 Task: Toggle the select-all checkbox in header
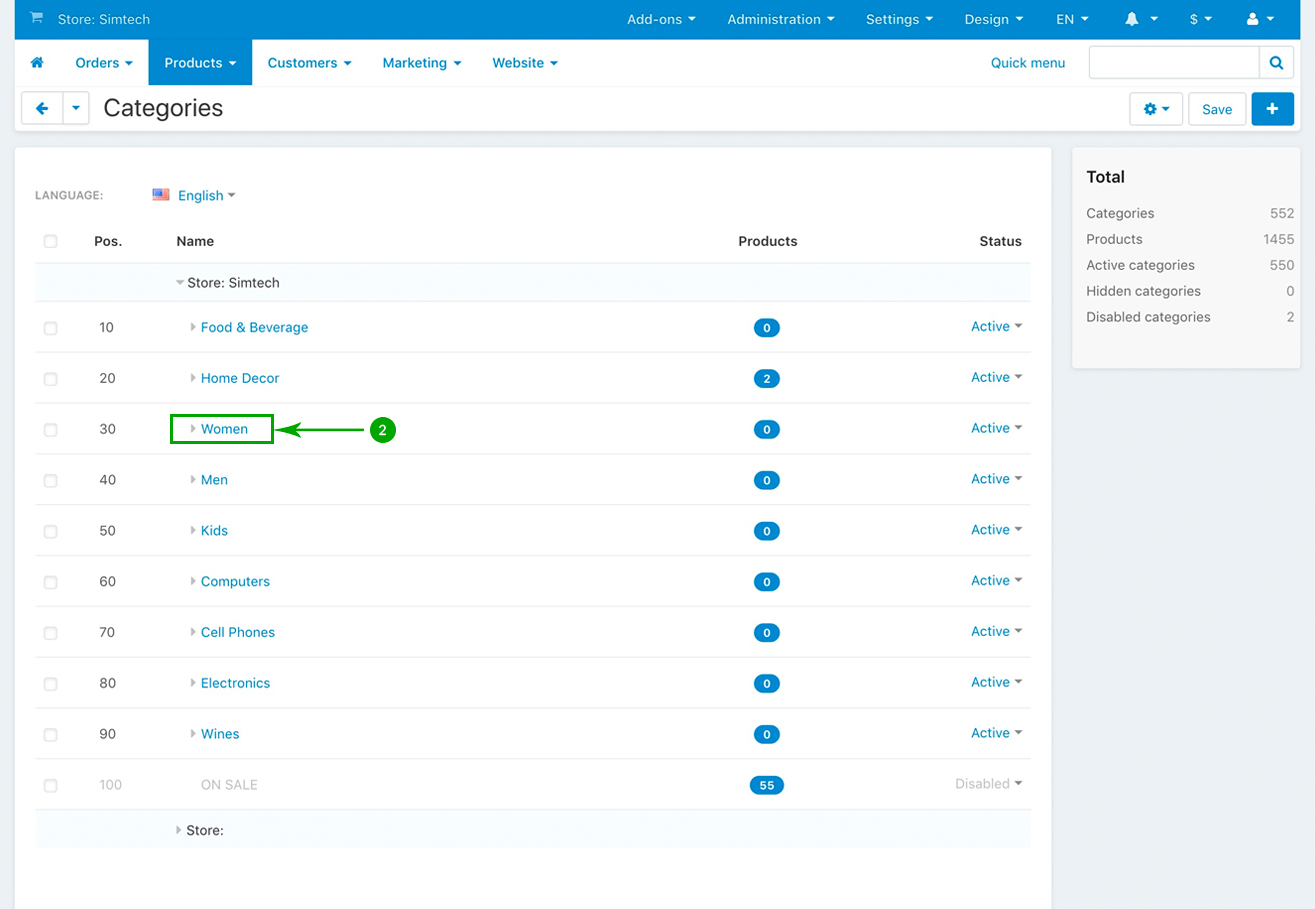pyautogui.click(x=51, y=241)
